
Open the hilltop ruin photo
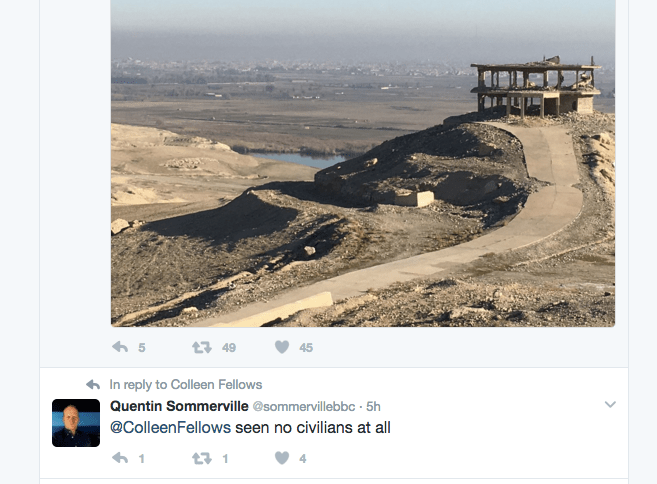click(x=363, y=163)
